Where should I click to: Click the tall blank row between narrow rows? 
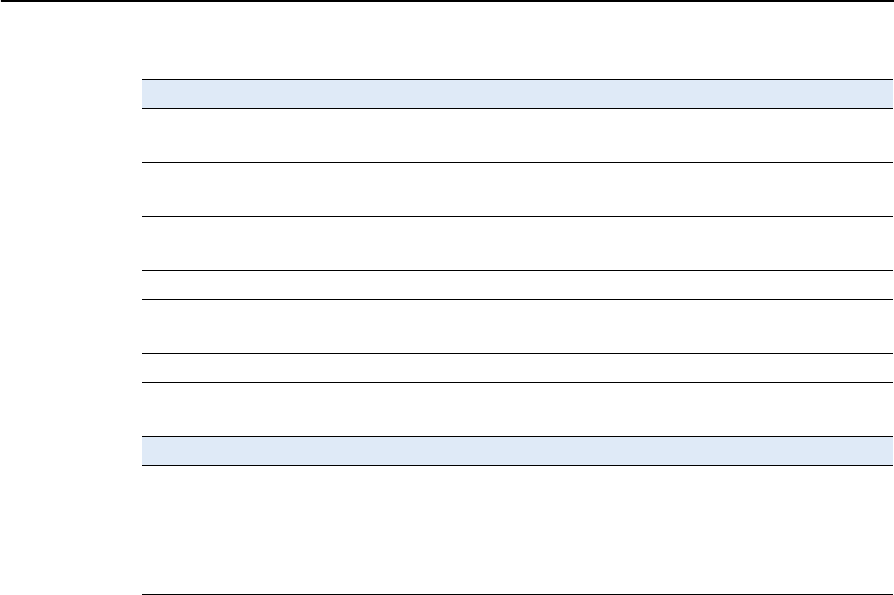click(516, 326)
